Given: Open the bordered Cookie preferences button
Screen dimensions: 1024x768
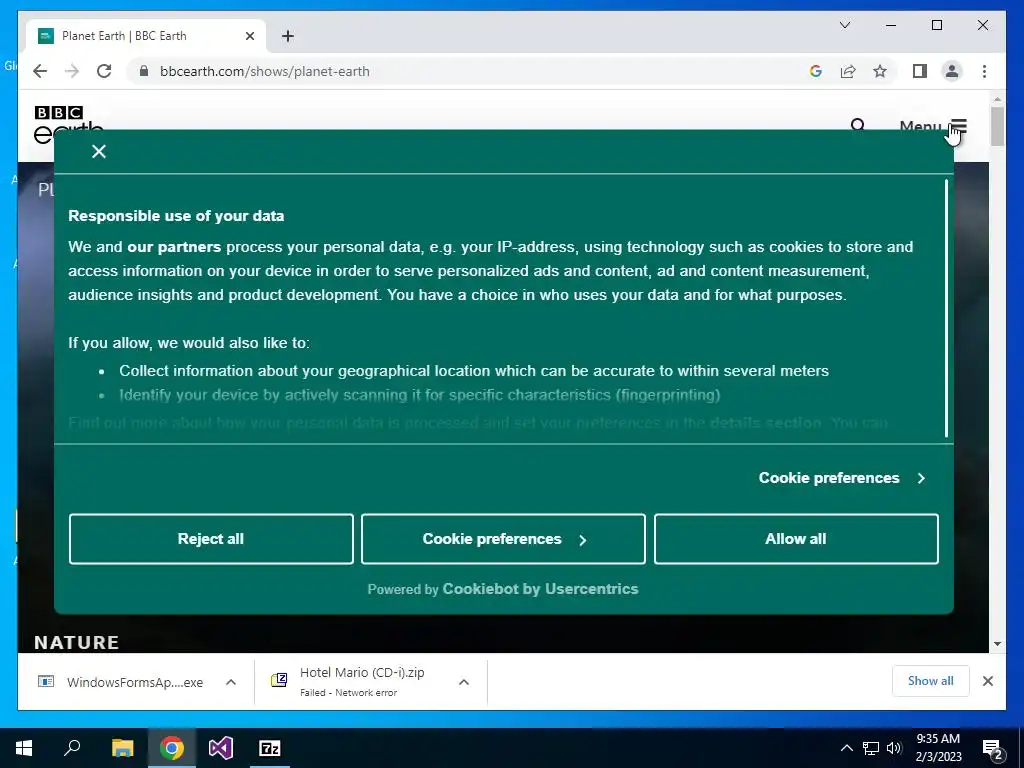Looking at the screenshot, I should [504, 539].
